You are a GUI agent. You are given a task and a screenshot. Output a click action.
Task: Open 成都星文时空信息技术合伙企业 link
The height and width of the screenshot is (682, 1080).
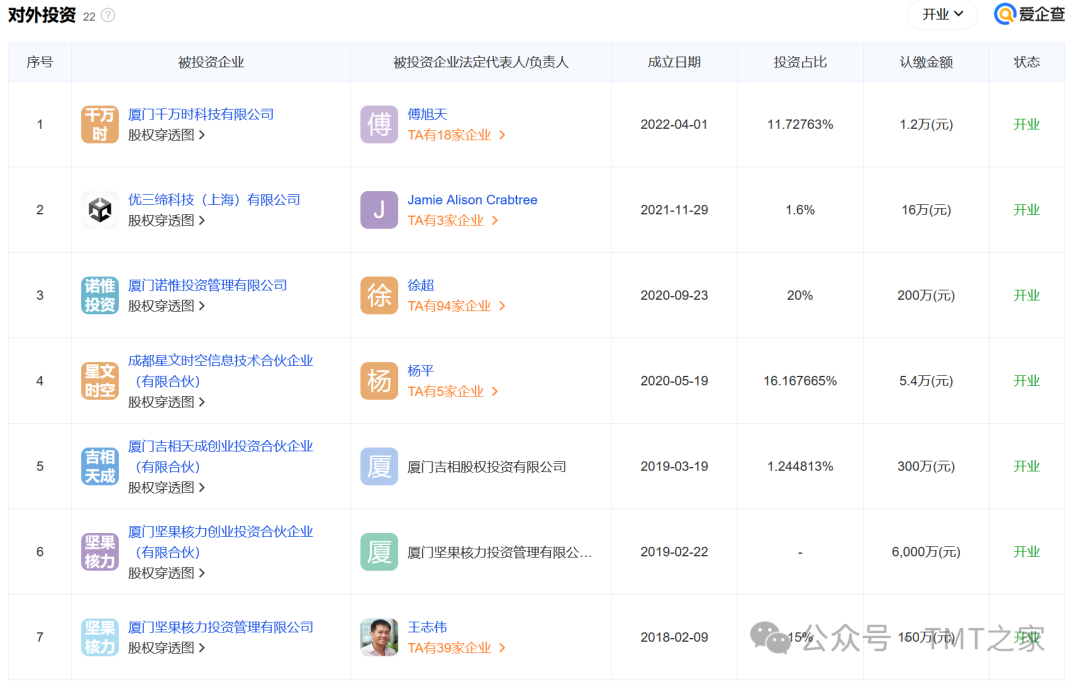(220, 361)
